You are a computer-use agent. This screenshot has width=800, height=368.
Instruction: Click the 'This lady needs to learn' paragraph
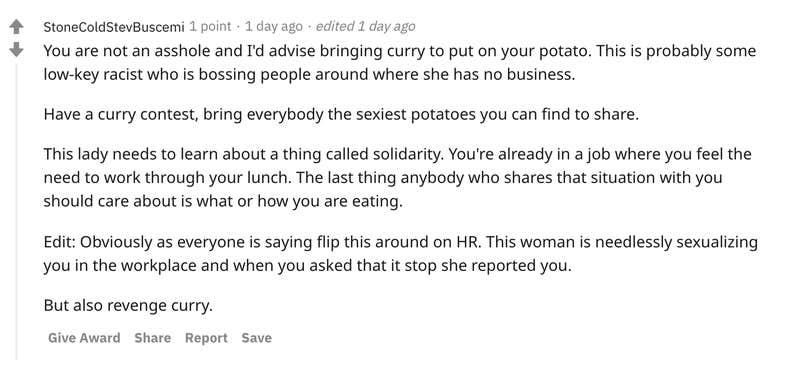pos(397,178)
